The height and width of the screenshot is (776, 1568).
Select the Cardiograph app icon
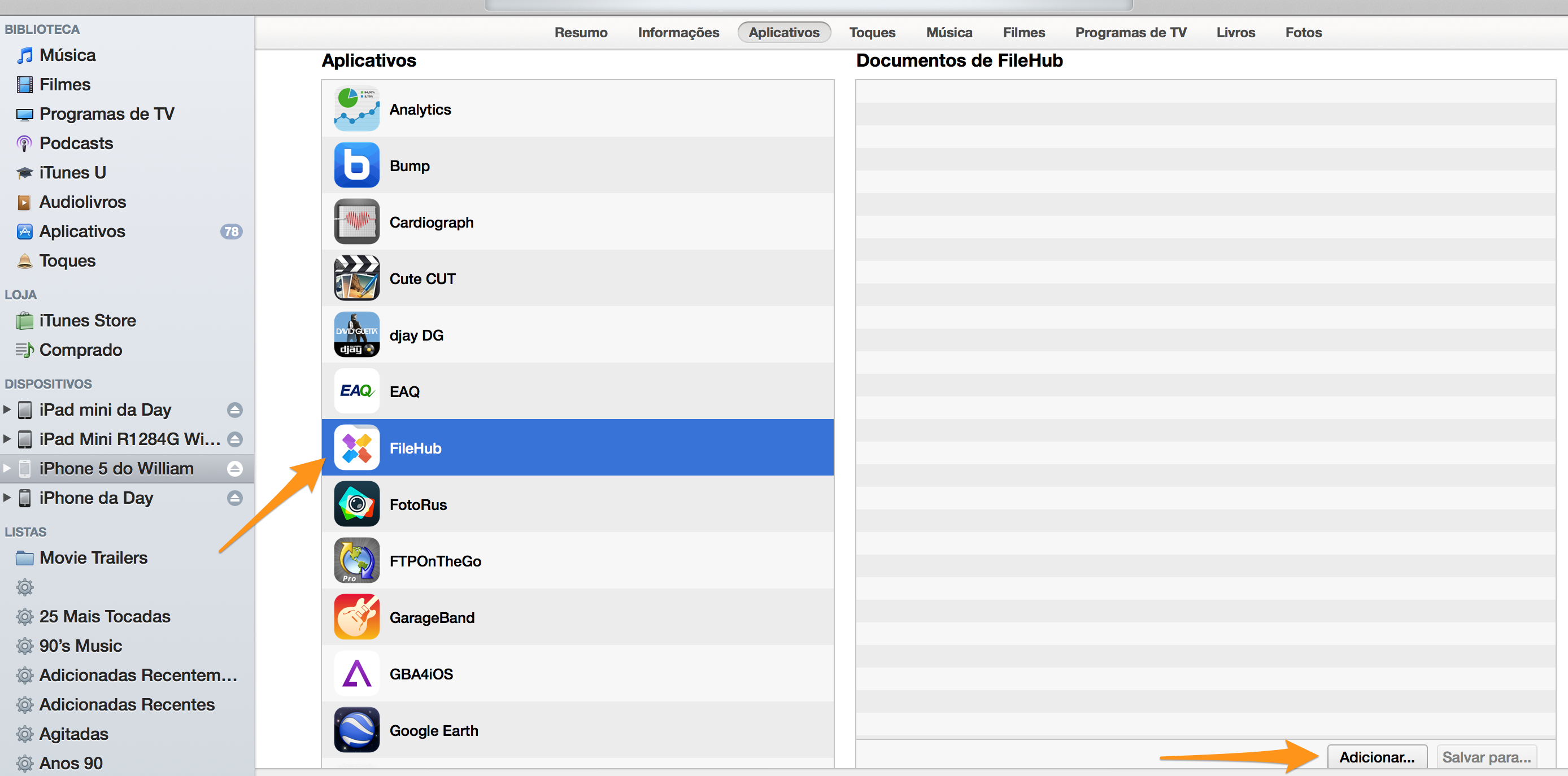(x=356, y=221)
